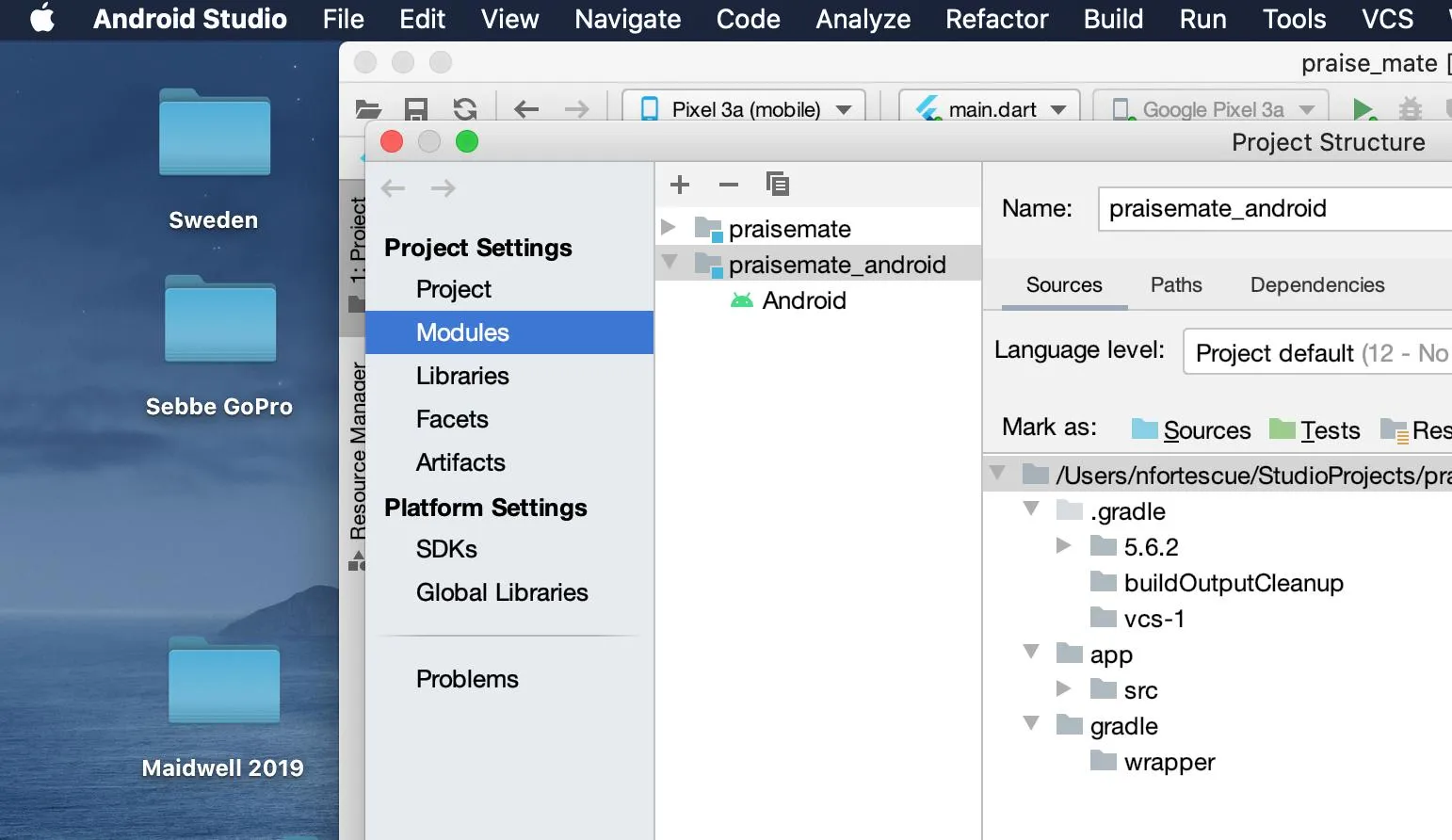Click the green Run arrow icon
1452x840 pixels.
(x=1363, y=109)
